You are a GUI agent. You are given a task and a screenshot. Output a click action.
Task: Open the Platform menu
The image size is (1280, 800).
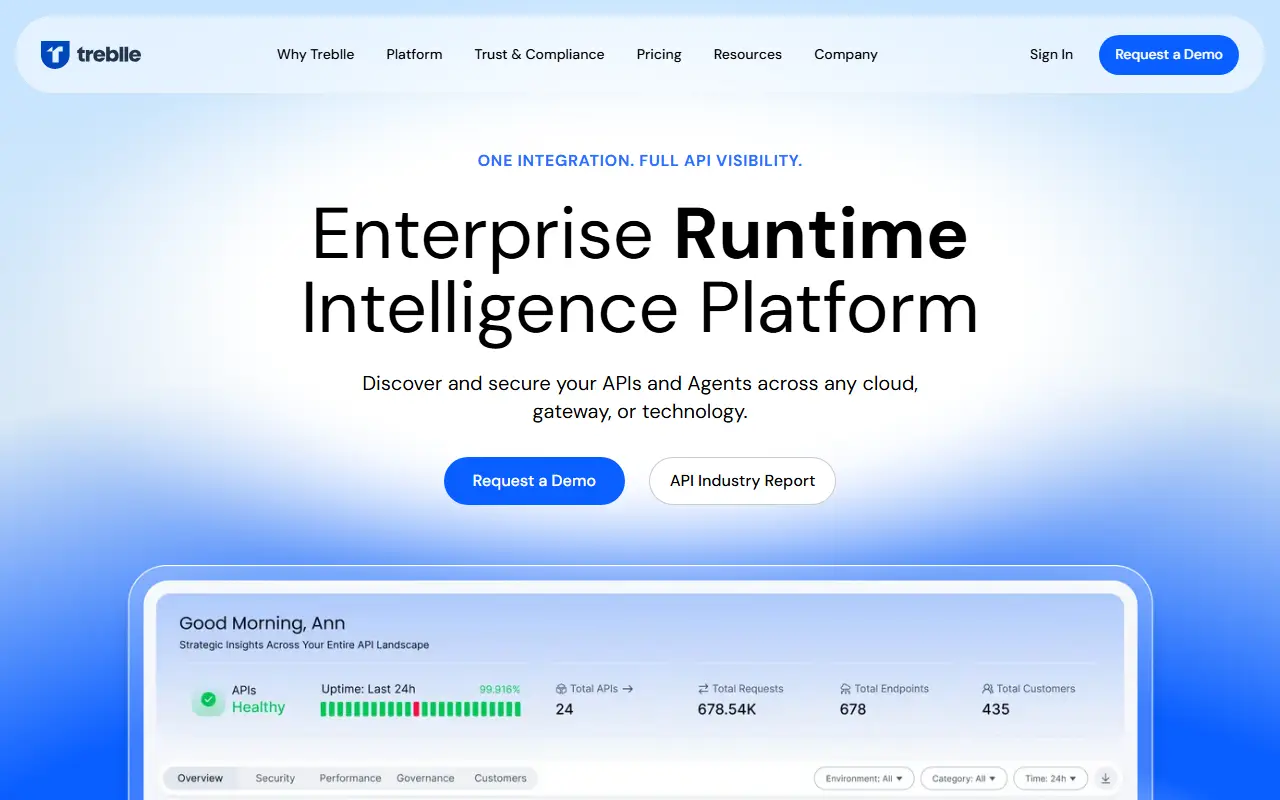(x=414, y=54)
